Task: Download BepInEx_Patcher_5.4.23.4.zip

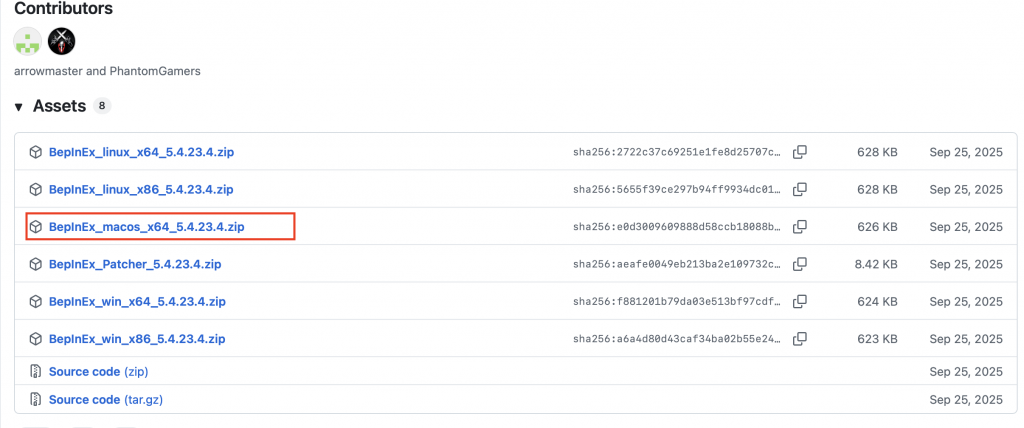Action: point(135,264)
